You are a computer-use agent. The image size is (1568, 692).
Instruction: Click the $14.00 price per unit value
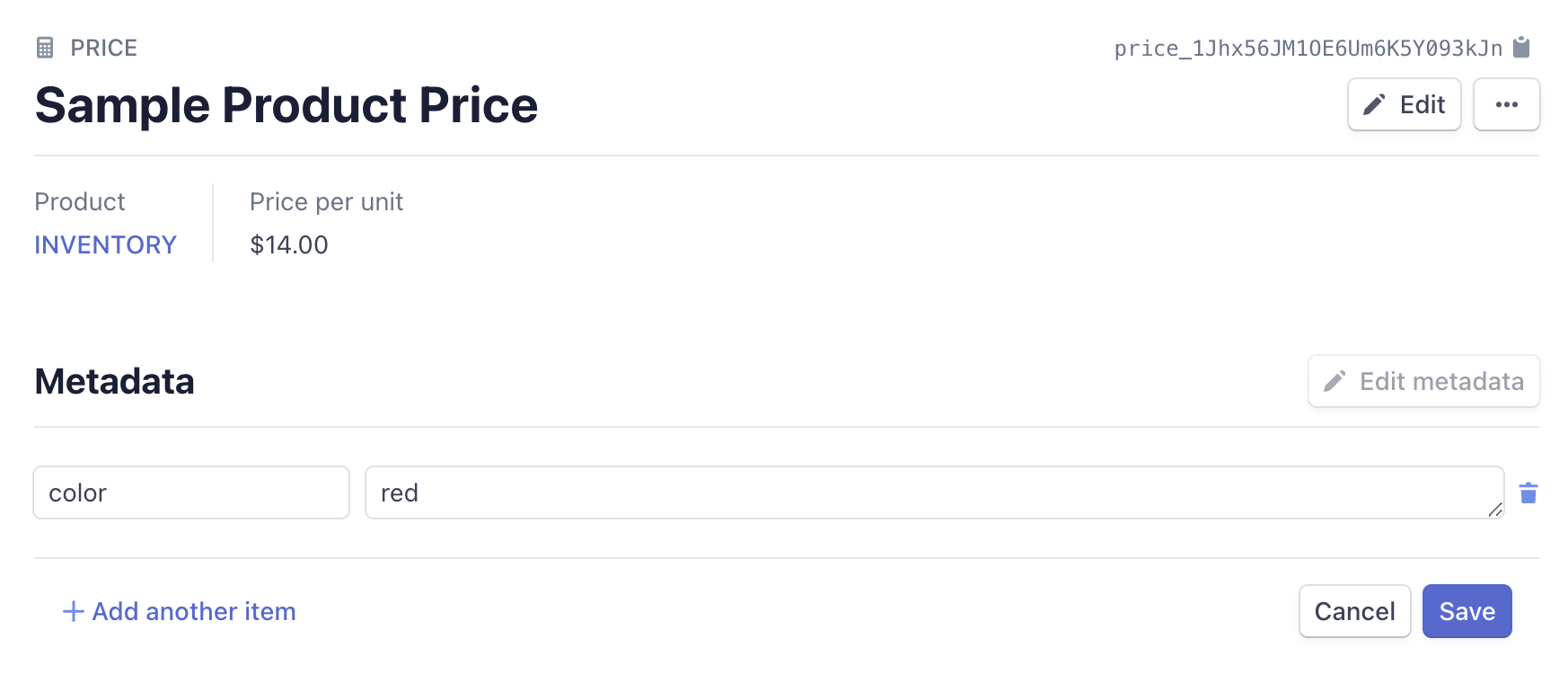tap(289, 244)
